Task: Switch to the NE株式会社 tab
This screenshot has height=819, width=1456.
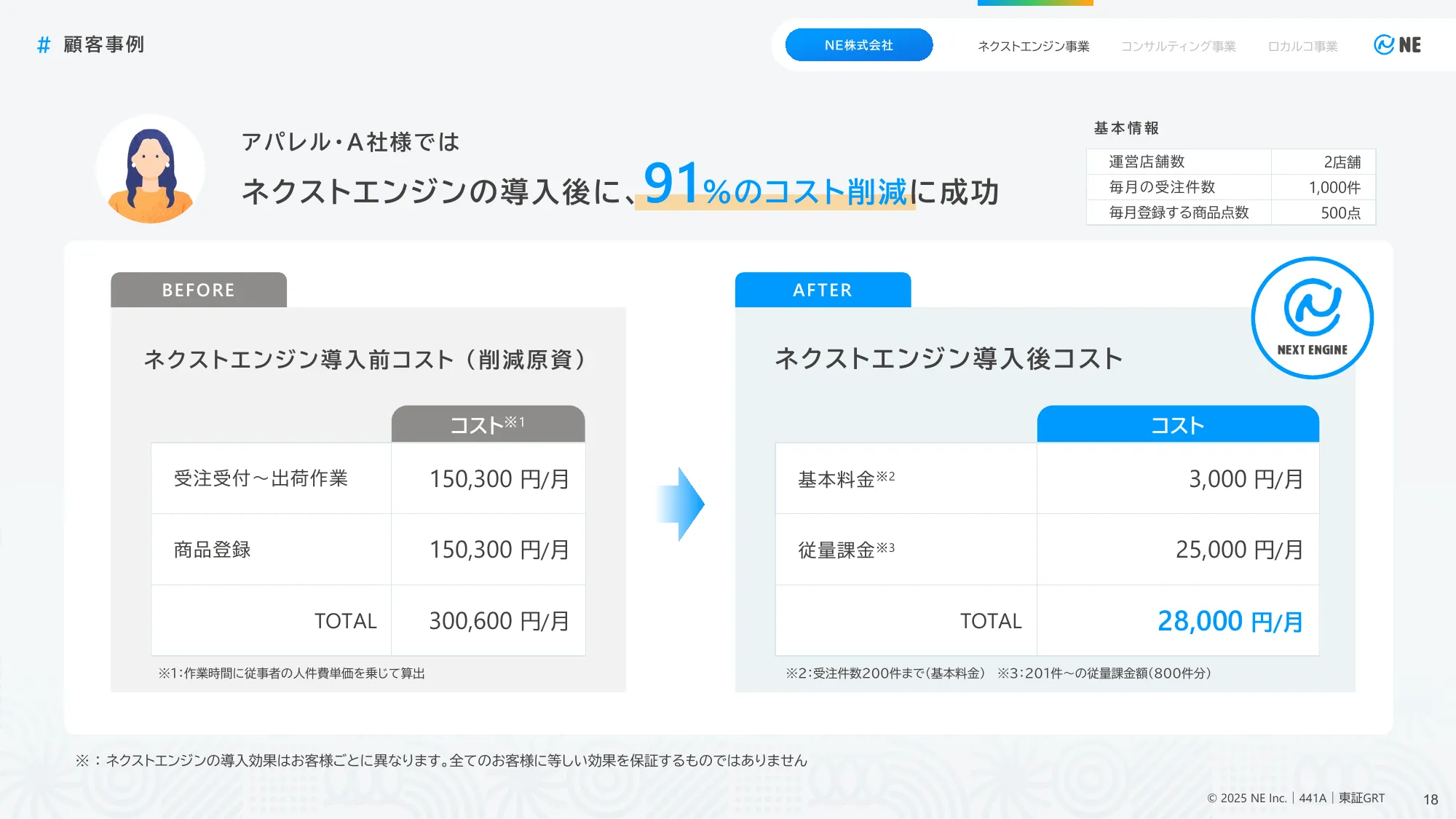Action: click(859, 45)
